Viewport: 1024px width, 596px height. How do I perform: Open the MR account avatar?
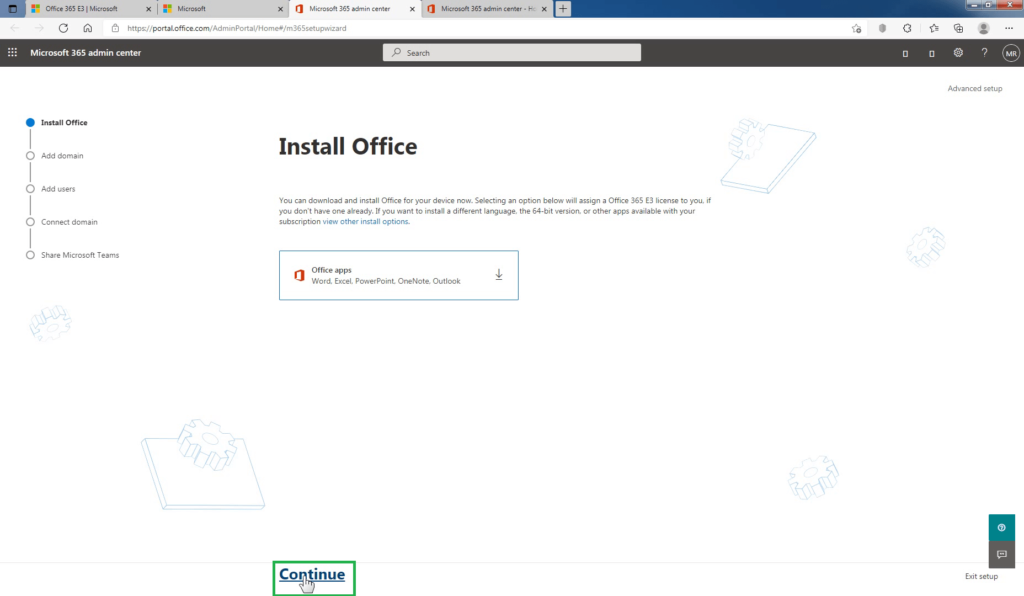[x=1011, y=54]
